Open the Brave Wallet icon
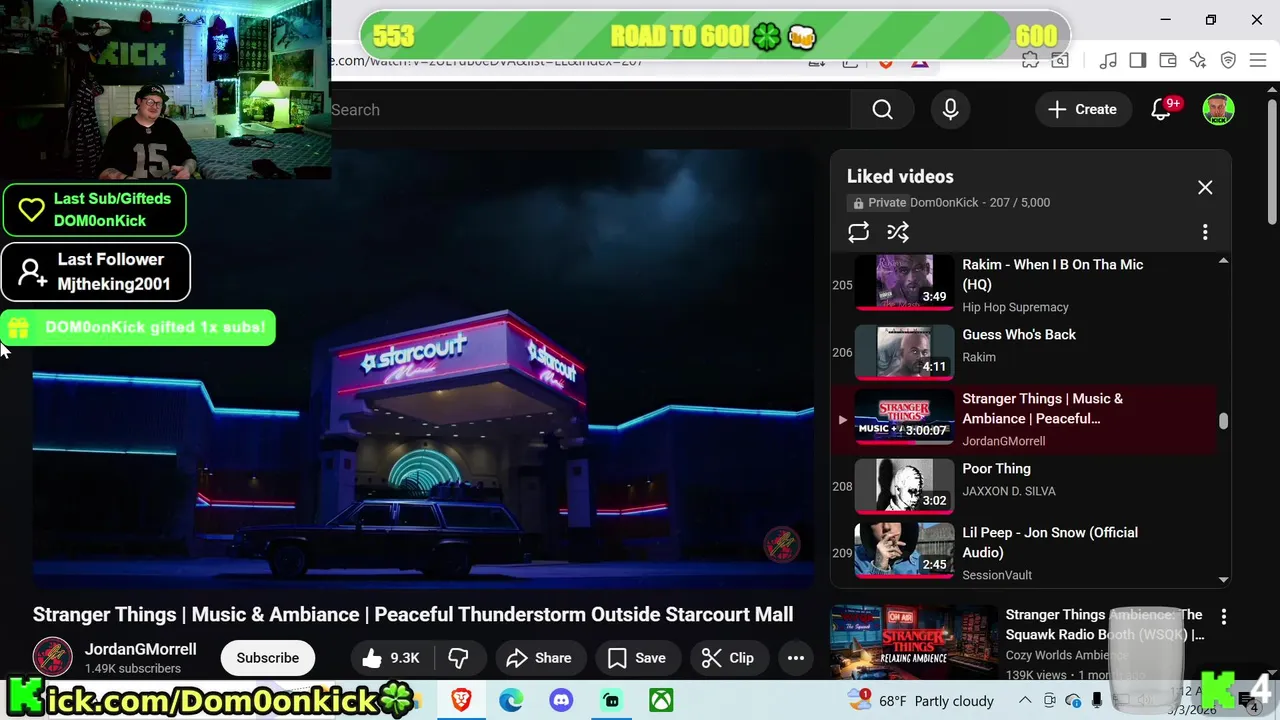Screen dimensions: 1280x720 pos(1168,61)
